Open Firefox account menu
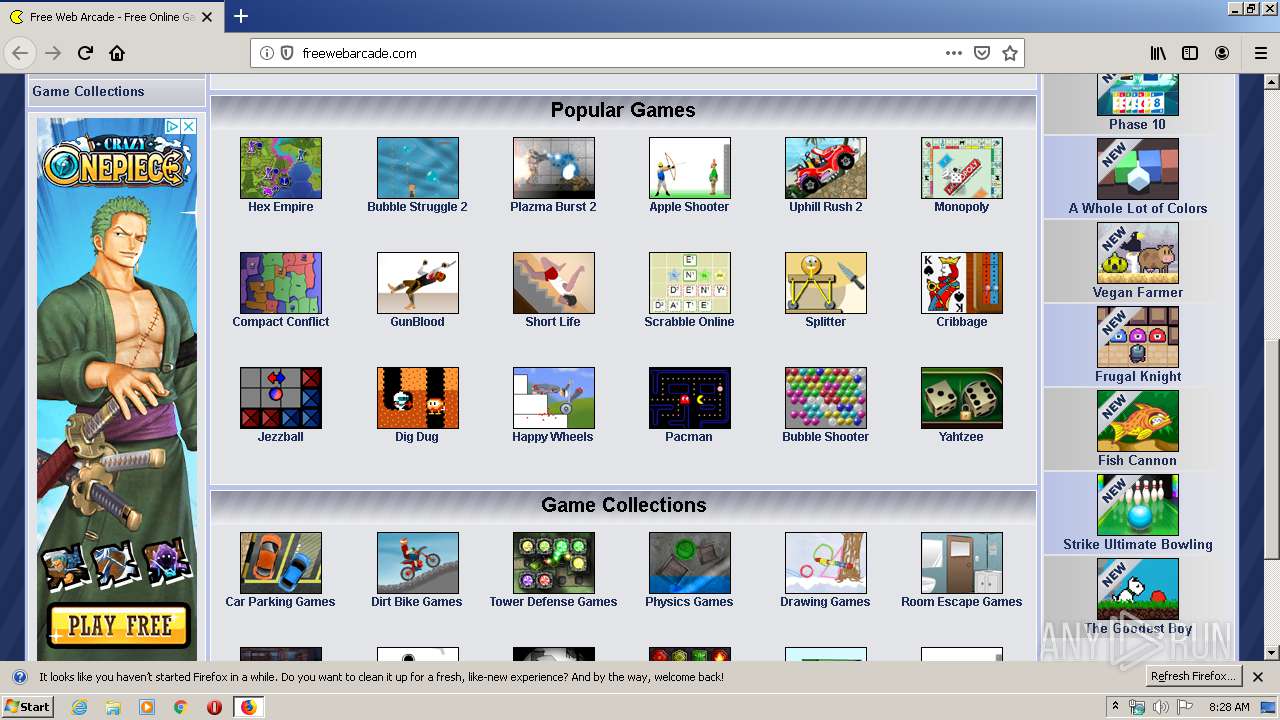The height and width of the screenshot is (720, 1280). [1222, 53]
